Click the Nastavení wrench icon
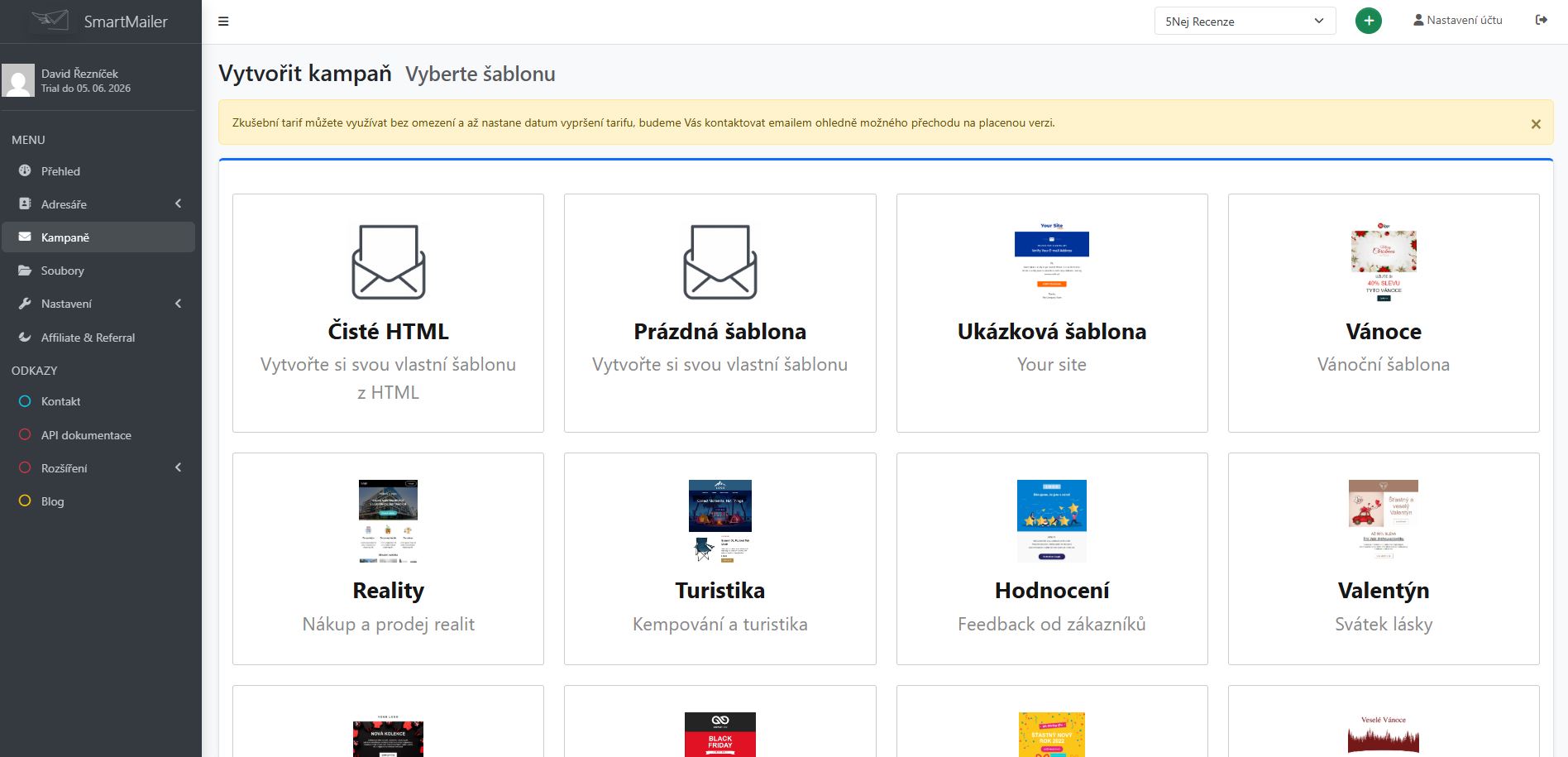 click(x=25, y=304)
